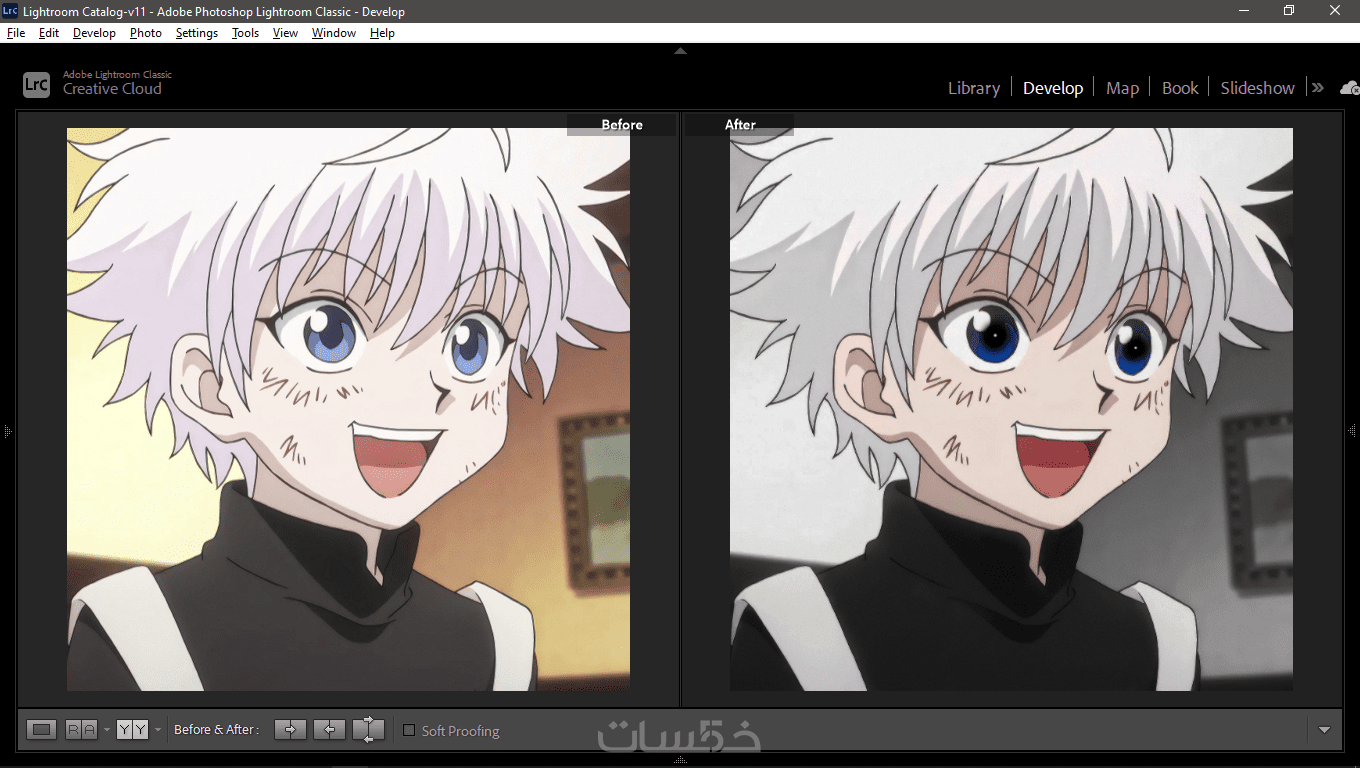Open the Help menu
The width and height of the screenshot is (1360, 768).
click(382, 33)
